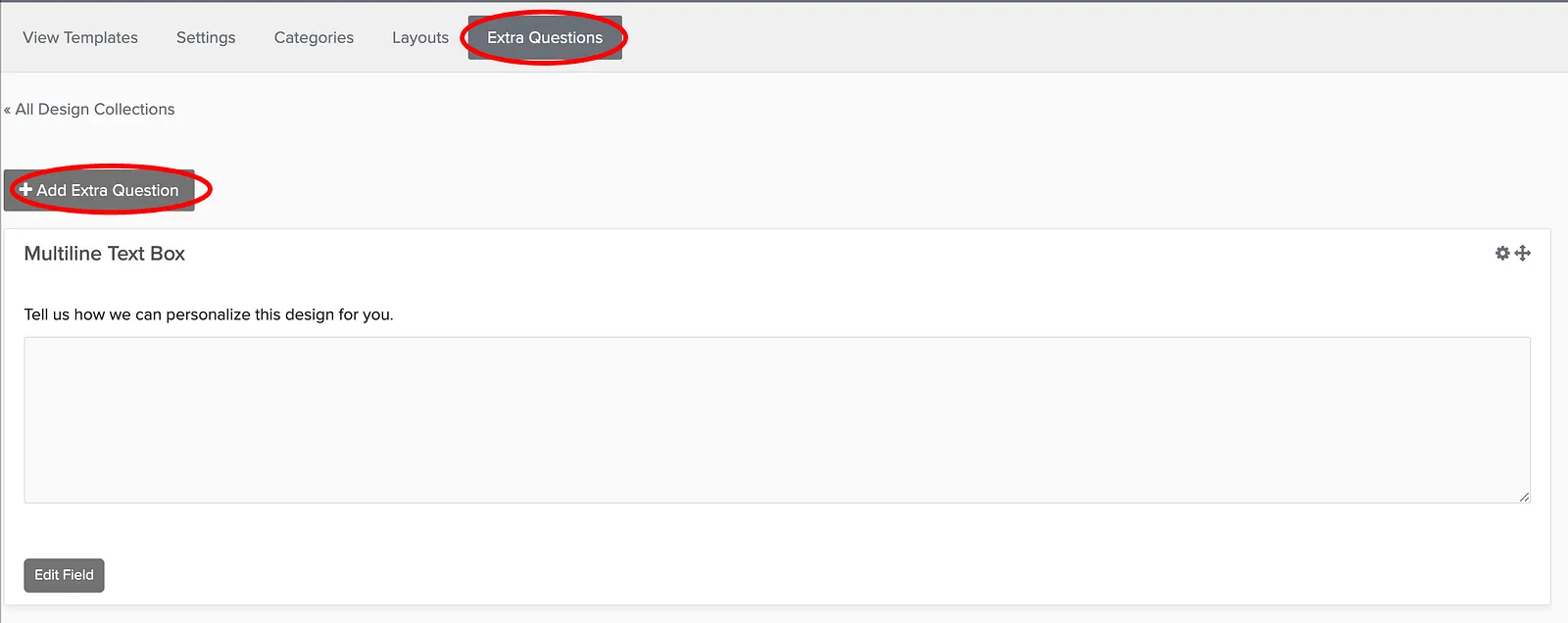Select the Layouts tab
The height and width of the screenshot is (623, 1568).
coord(420,37)
